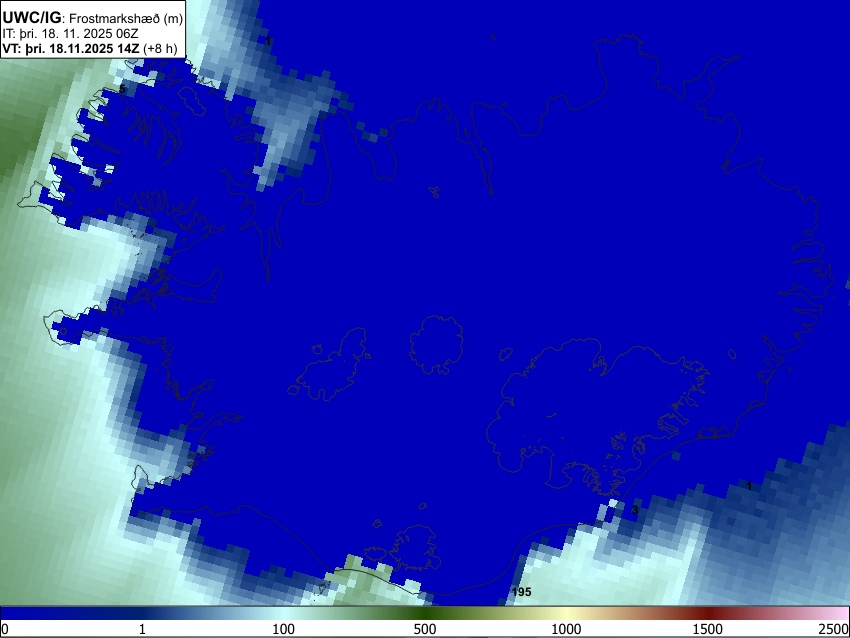The image size is (850, 638).
Task: Pick the pale yellow colorbar segment above 1000
Action: click(x=566, y=613)
